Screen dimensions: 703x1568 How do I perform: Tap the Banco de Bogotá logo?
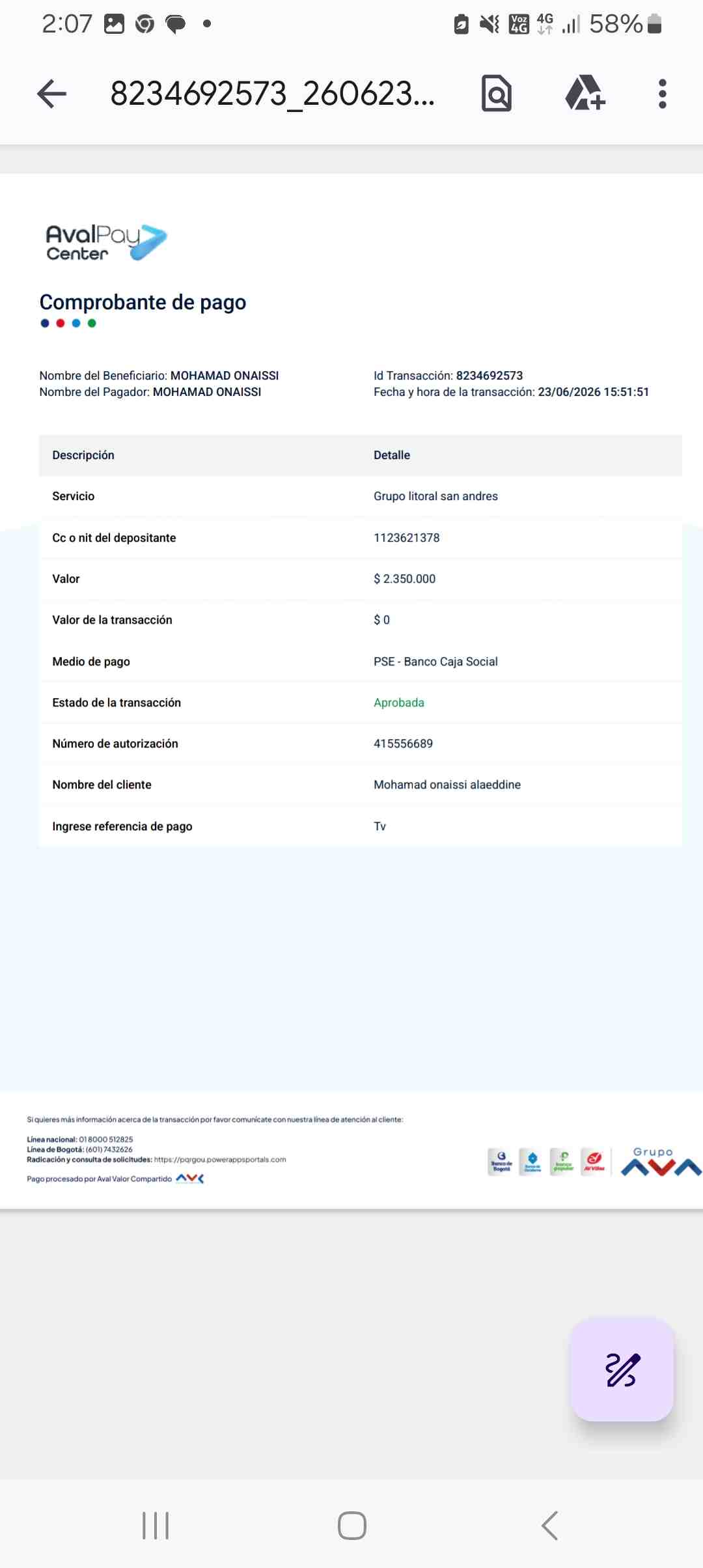pos(501,1162)
